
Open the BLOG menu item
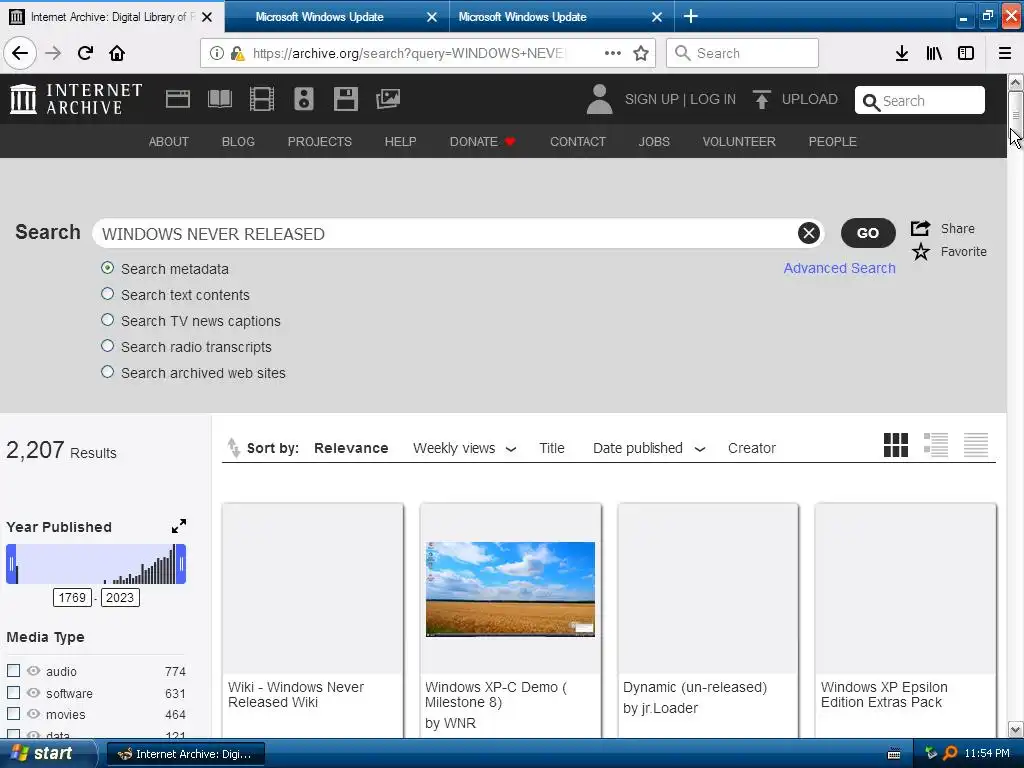pyautogui.click(x=238, y=142)
